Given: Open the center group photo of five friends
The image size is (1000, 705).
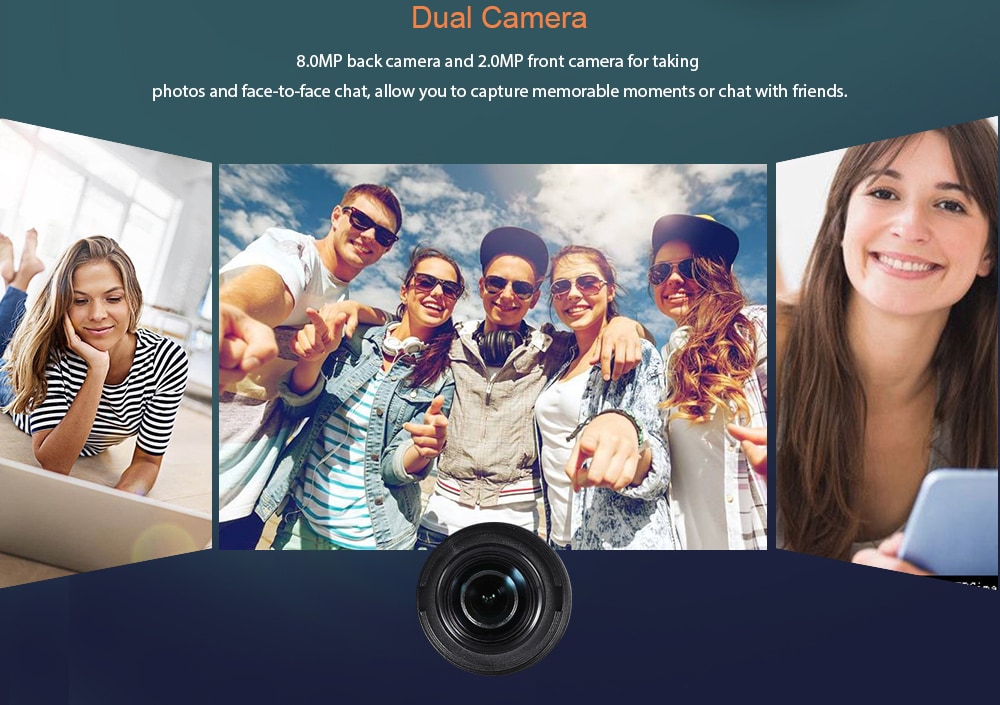Looking at the screenshot, I should (492, 356).
